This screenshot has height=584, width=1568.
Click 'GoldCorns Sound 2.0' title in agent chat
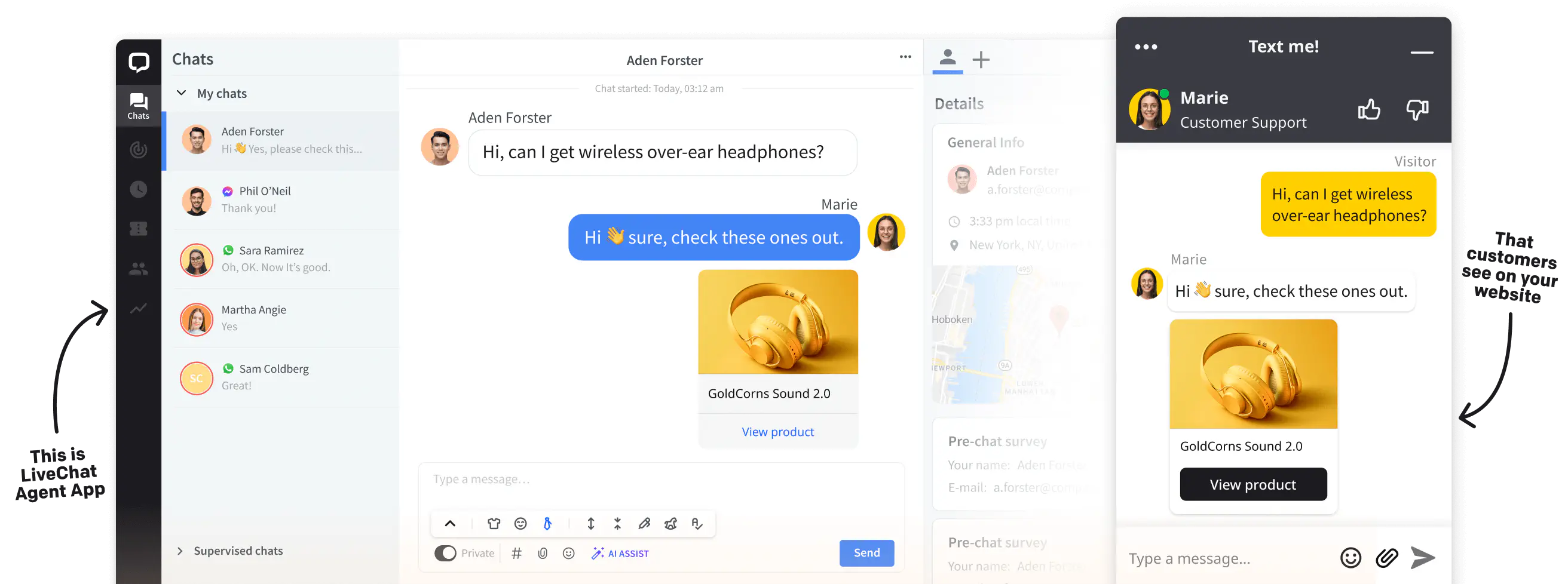click(769, 394)
